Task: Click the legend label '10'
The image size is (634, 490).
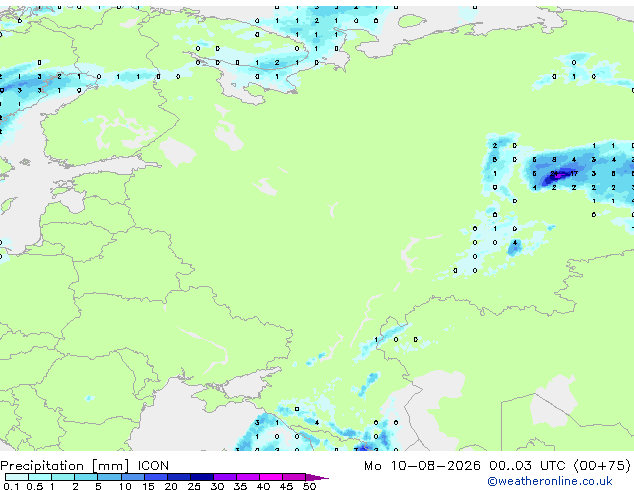Action: (125, 486)
